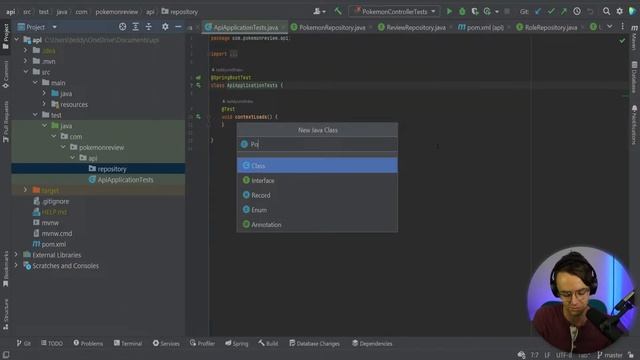
Task: Open Pull Requests tool window on left edge
Action: pos(6,122)
